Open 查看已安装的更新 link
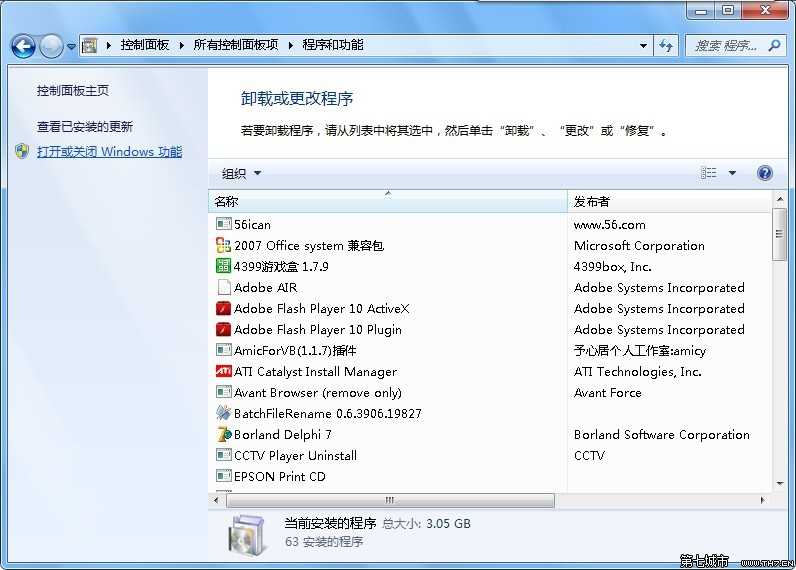The height and width of the screenshot is (570, 796). [x=85, y=126]
